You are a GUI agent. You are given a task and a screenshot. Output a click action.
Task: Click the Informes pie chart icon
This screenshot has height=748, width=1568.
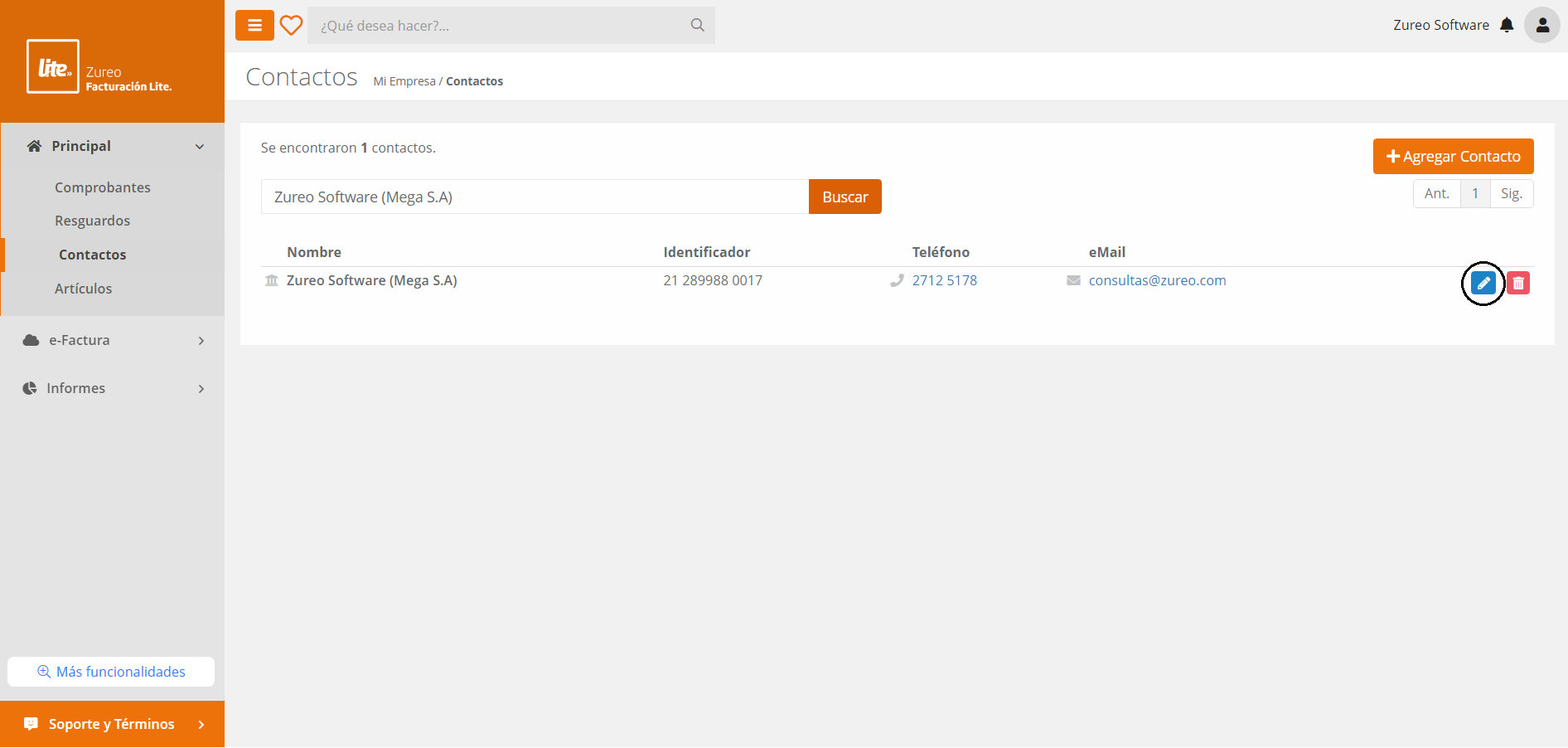click(x=30, y=388)
